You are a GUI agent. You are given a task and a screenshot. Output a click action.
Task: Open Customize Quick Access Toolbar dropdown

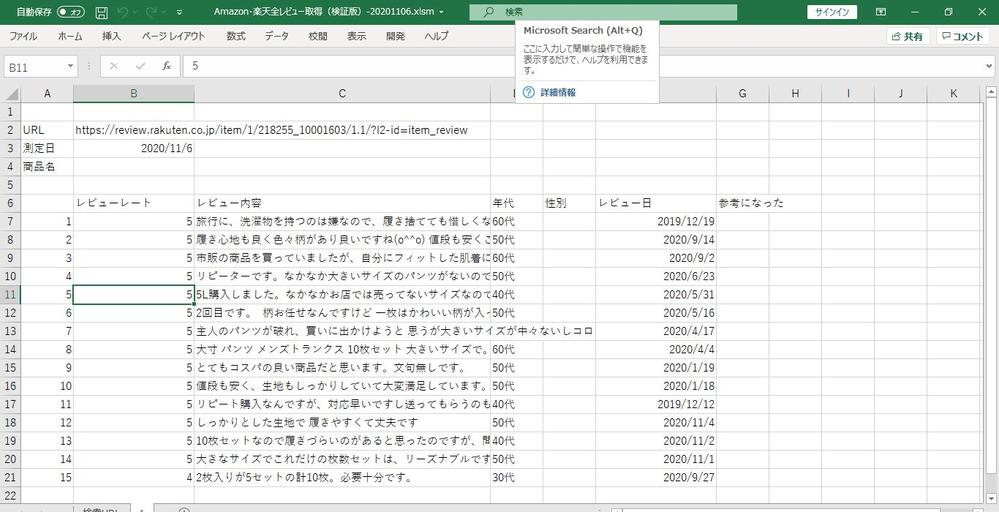click(180, 11)
